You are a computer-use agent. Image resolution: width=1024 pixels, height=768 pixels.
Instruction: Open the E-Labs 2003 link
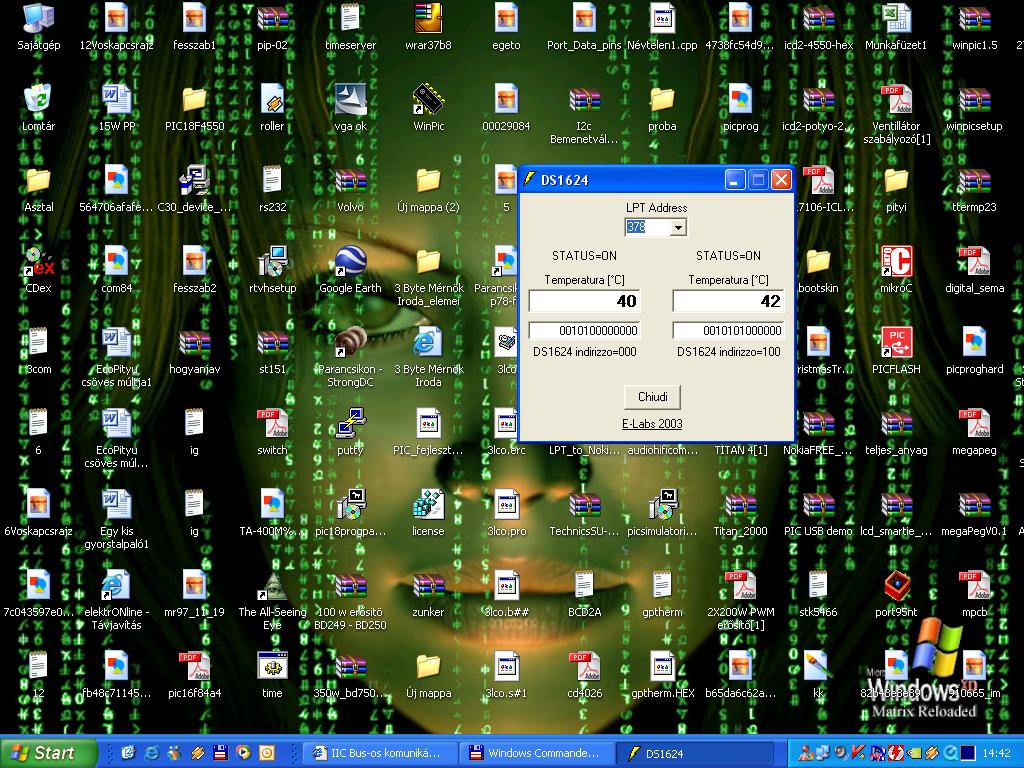(x=652, y=424)
